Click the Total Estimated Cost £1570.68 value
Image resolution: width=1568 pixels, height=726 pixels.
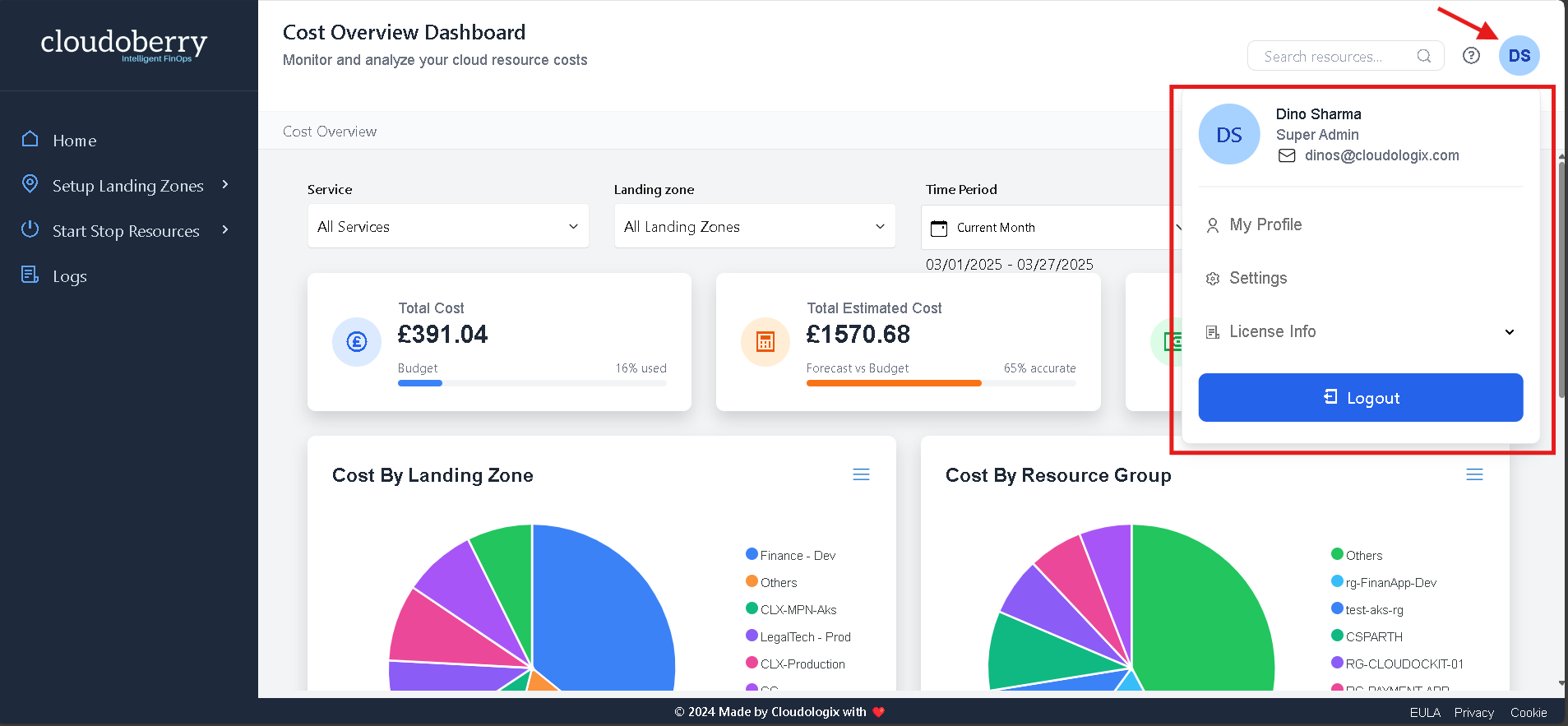click(858, 335)
